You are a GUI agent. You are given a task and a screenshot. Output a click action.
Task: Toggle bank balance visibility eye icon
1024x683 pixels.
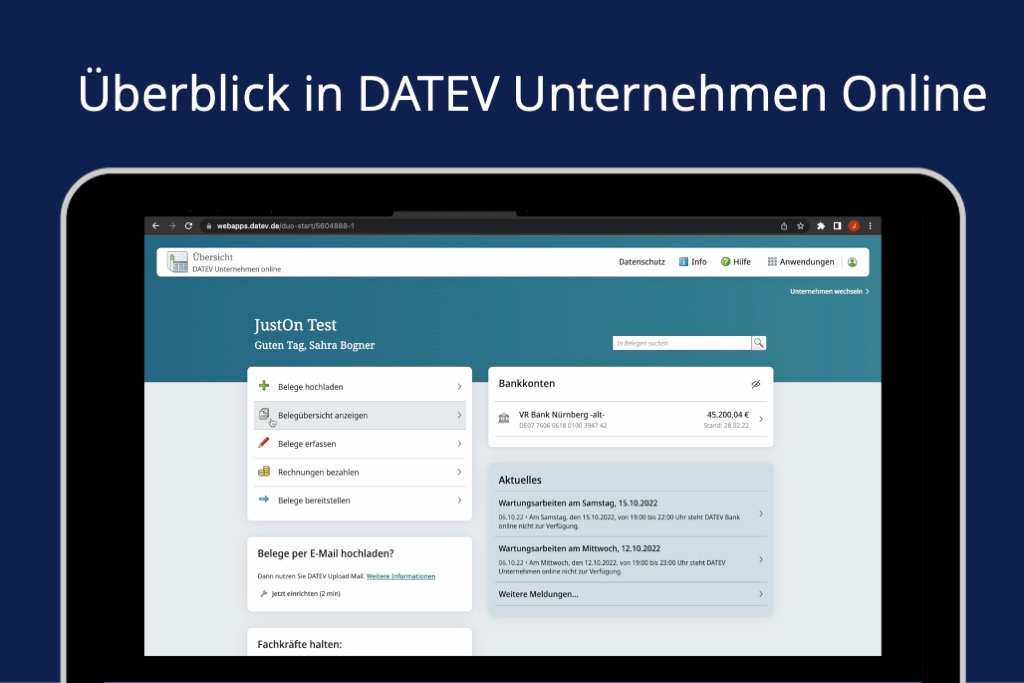(x=756, y=384)
